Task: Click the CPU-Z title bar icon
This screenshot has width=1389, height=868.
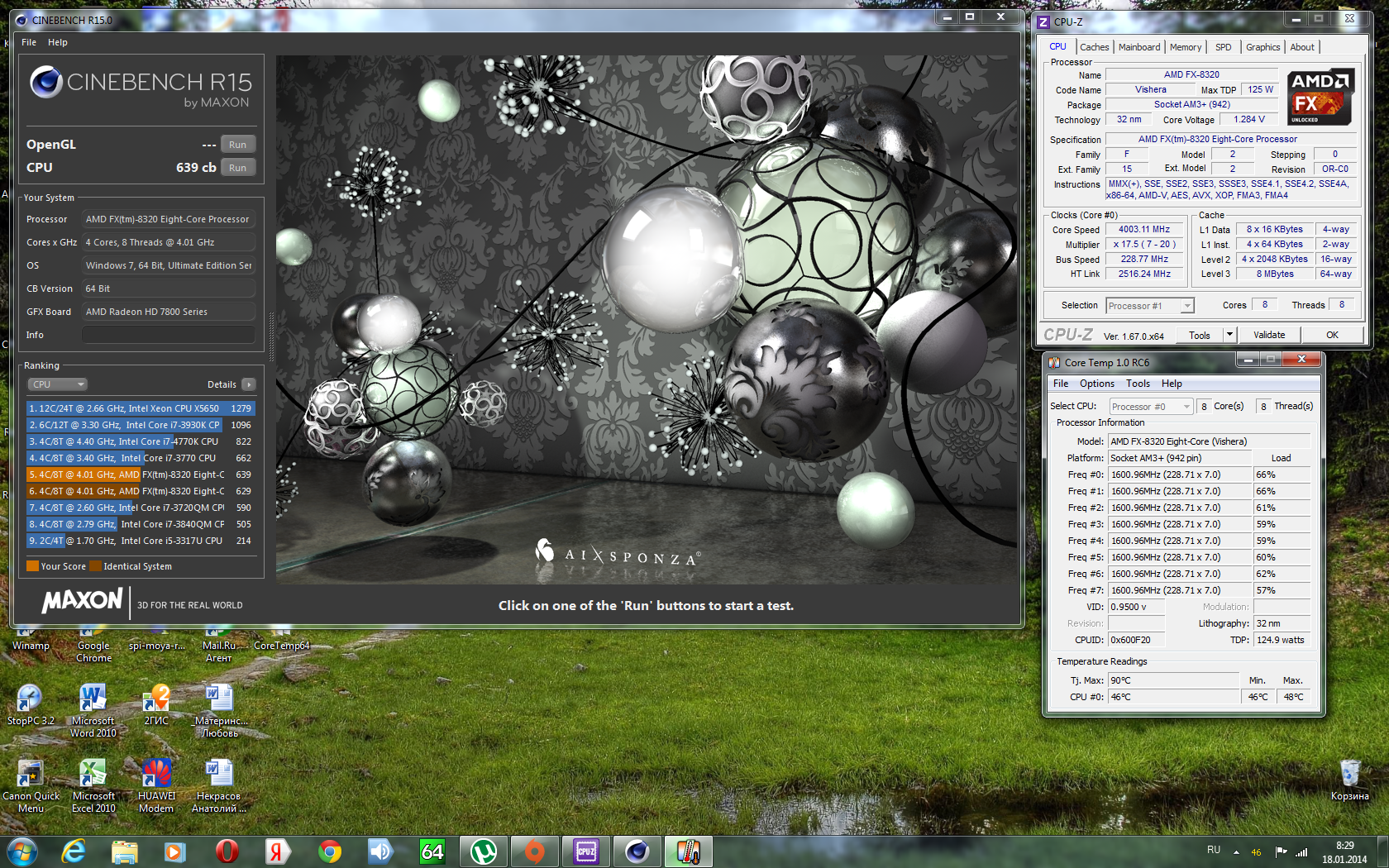Action: tap(1043, 22)
